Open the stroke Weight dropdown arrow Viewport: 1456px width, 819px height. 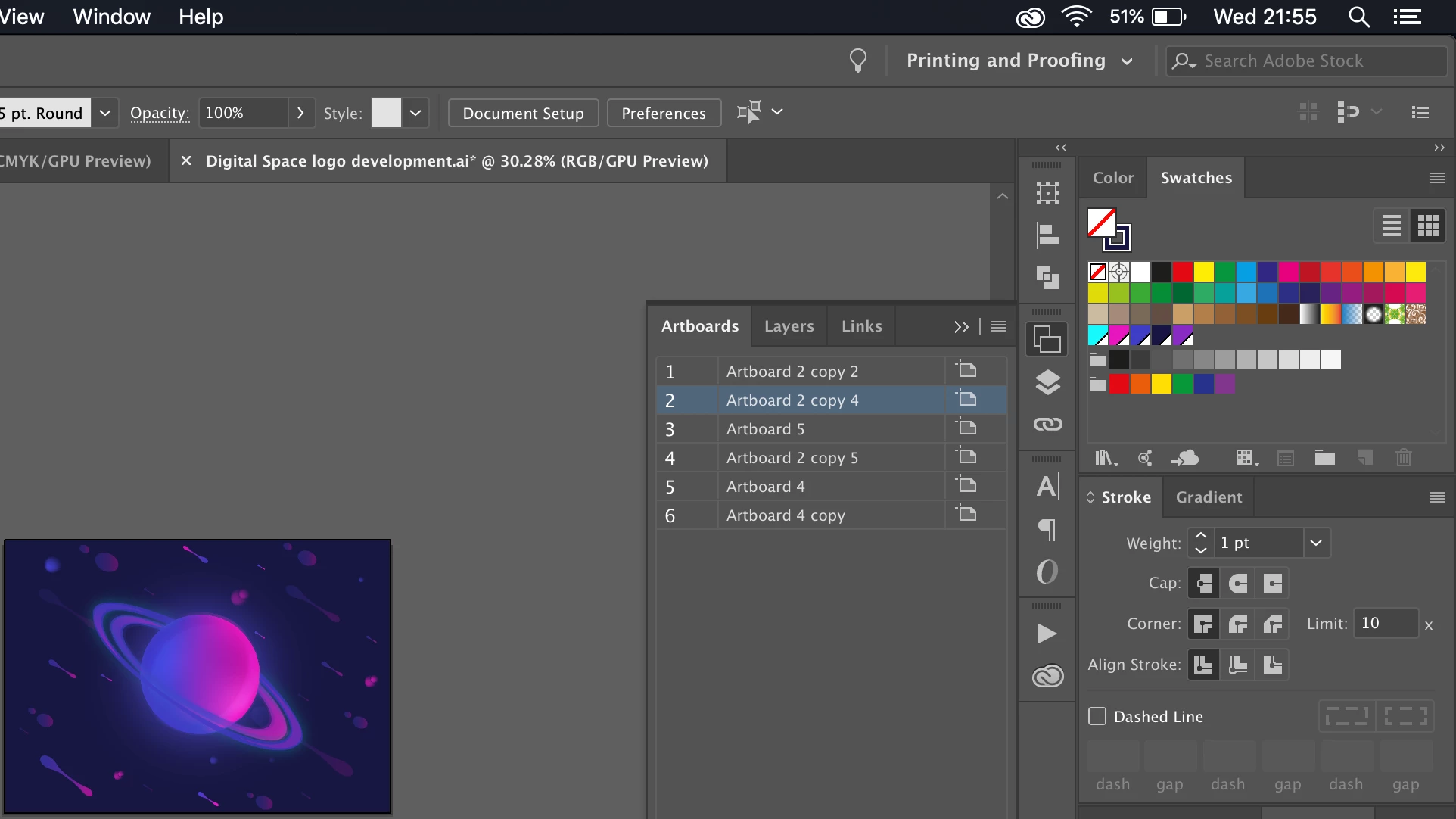[x=1316, y=543]
